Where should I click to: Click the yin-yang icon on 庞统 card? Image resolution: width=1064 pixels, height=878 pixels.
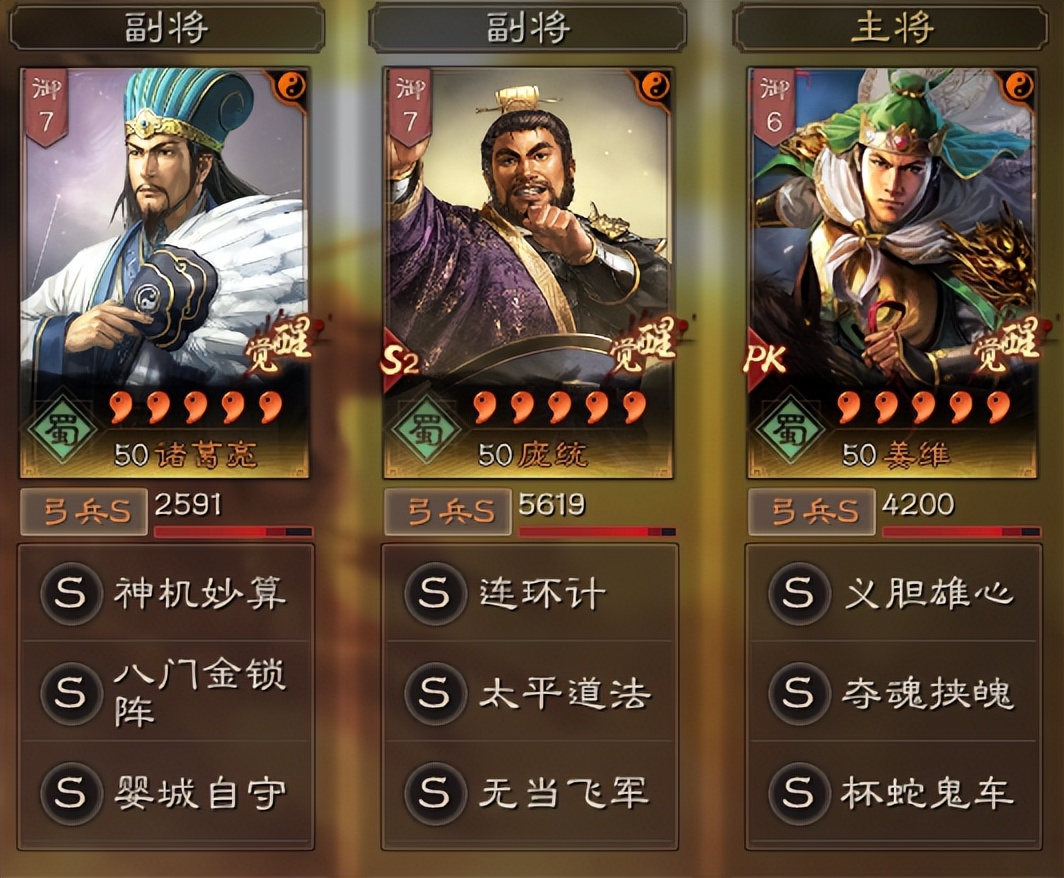click(x=656, y=86)
